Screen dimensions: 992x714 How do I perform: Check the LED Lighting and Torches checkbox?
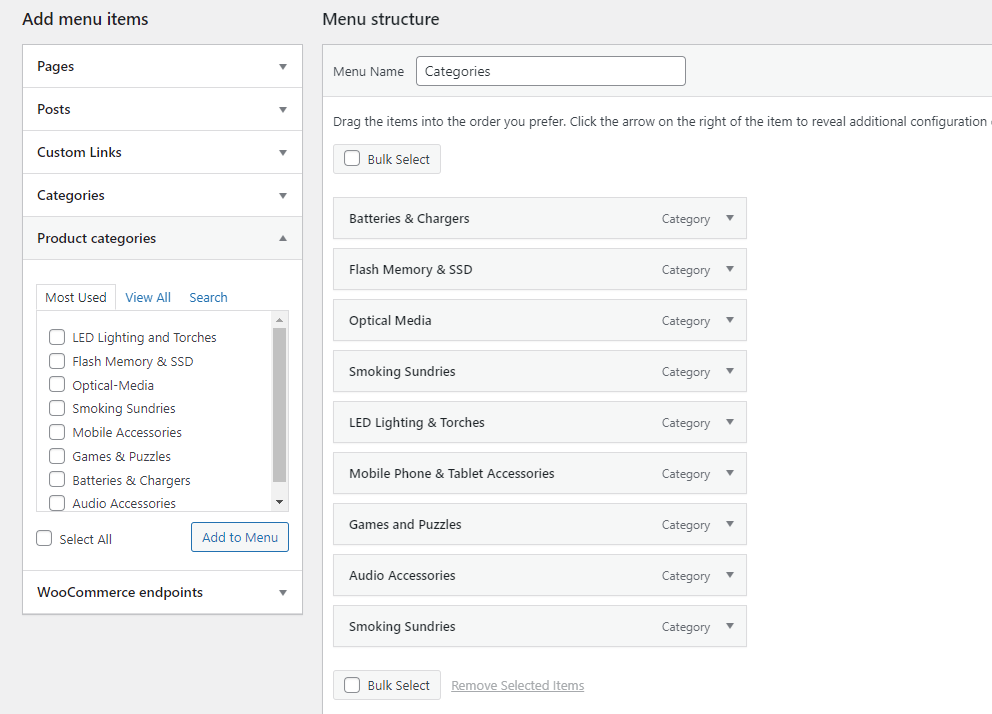(x=57, y=337)
